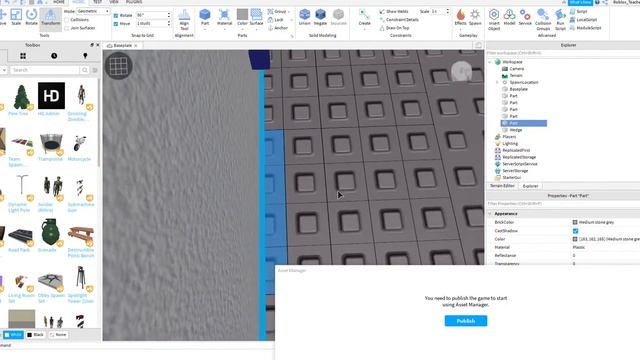The width and height of the screenshot is (640, 360).
Task: Toggle the Rotate snap checkbox
Action: coord(116,16)
